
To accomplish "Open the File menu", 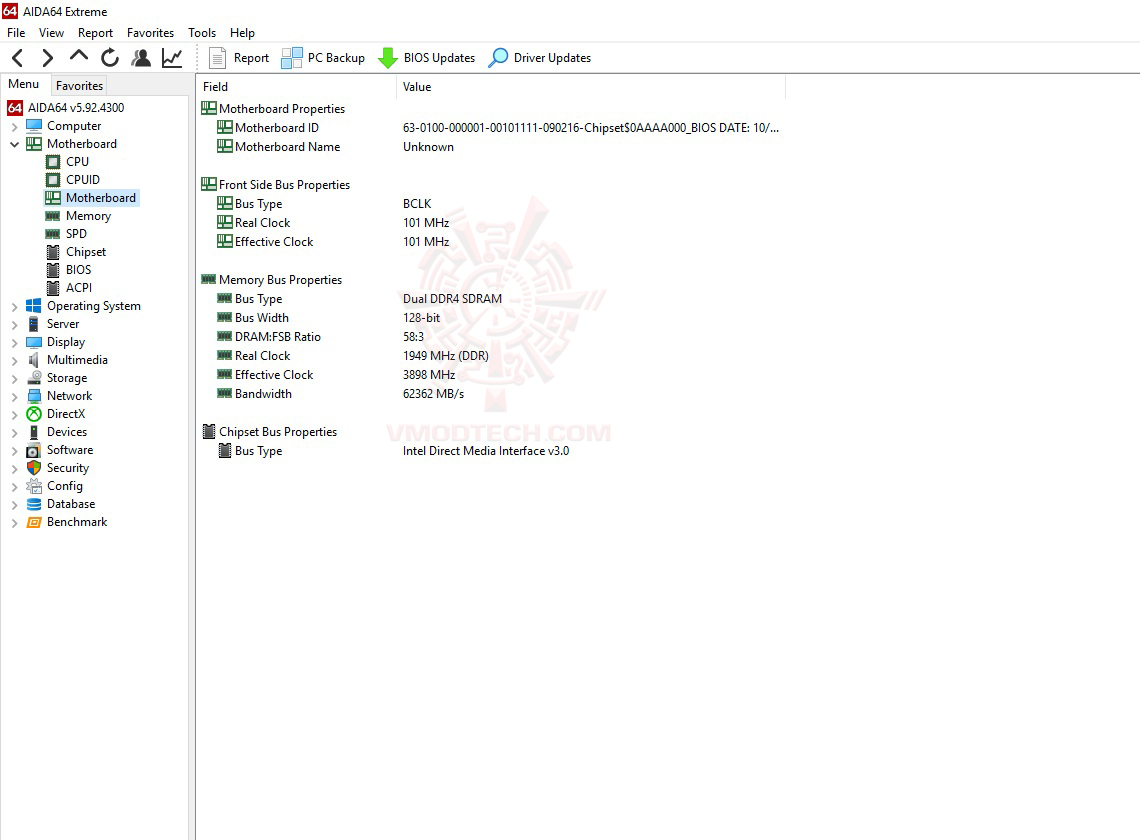I will coord(16,33).
